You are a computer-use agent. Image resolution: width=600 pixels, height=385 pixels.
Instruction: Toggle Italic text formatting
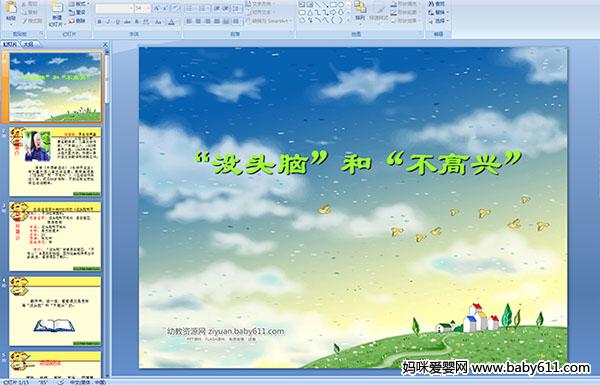pyautogui.click(x=108, y=22)
